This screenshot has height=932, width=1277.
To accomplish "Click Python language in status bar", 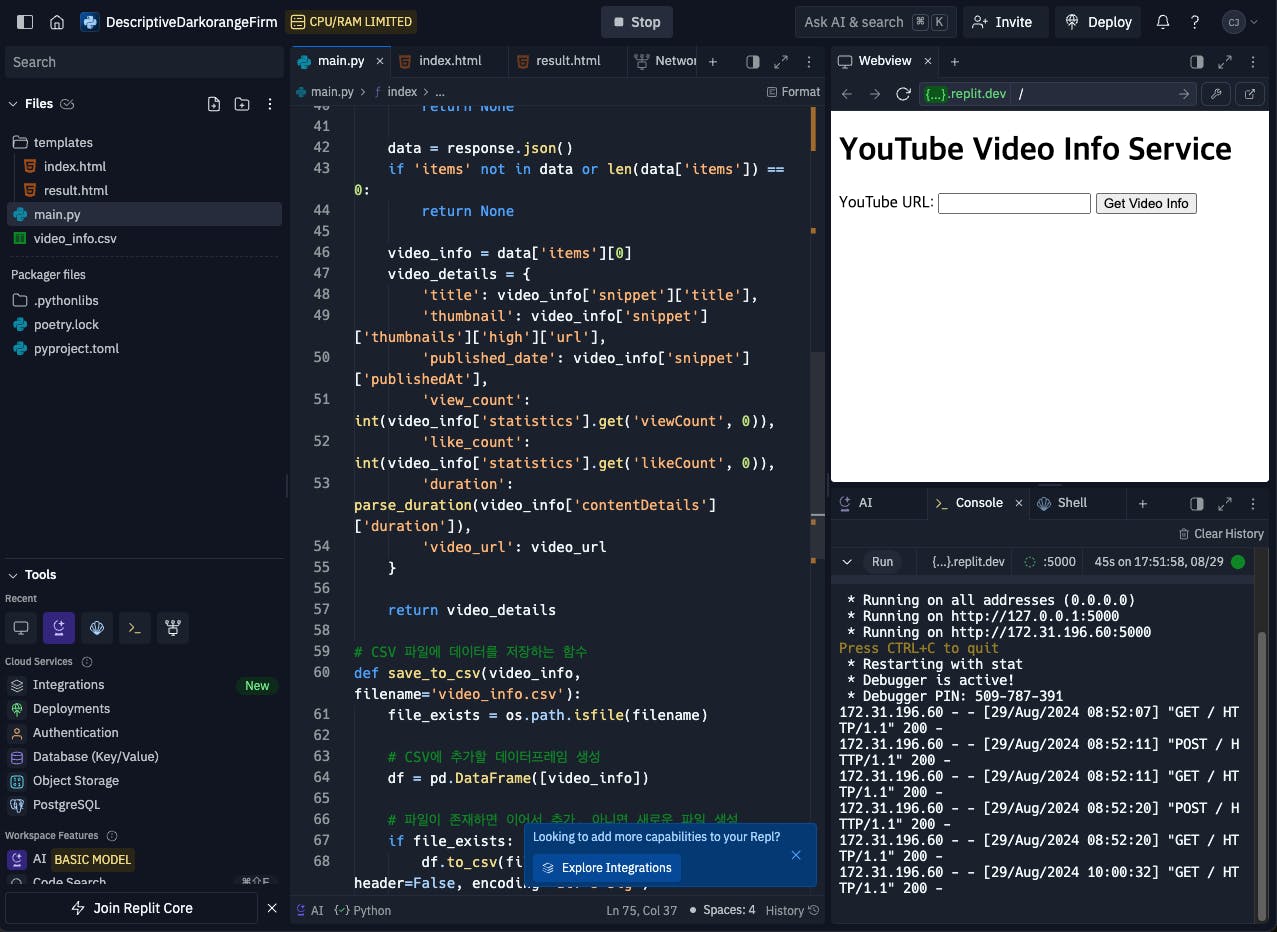I will [x=363, y=910].
